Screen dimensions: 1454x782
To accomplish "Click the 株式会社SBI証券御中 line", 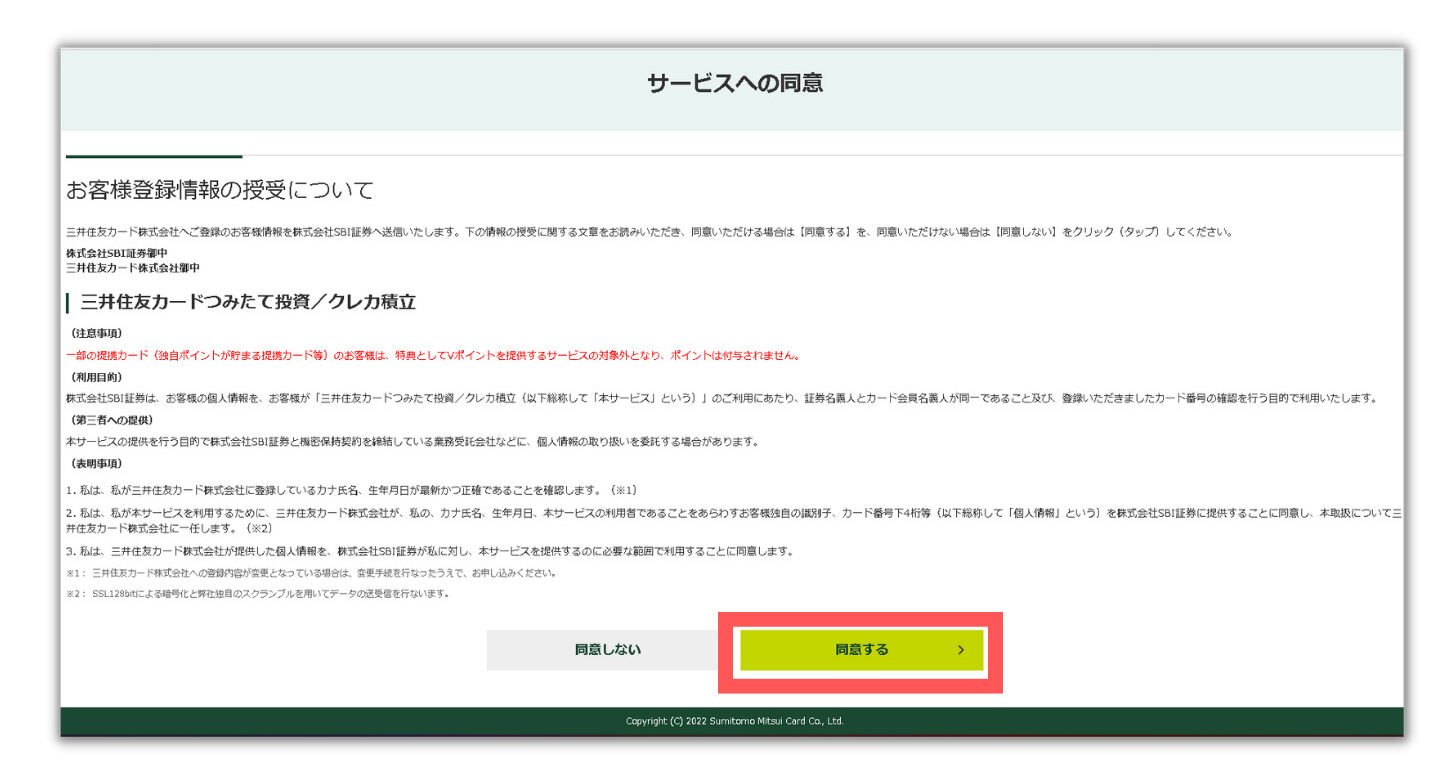I will click(x=117, y=254).
